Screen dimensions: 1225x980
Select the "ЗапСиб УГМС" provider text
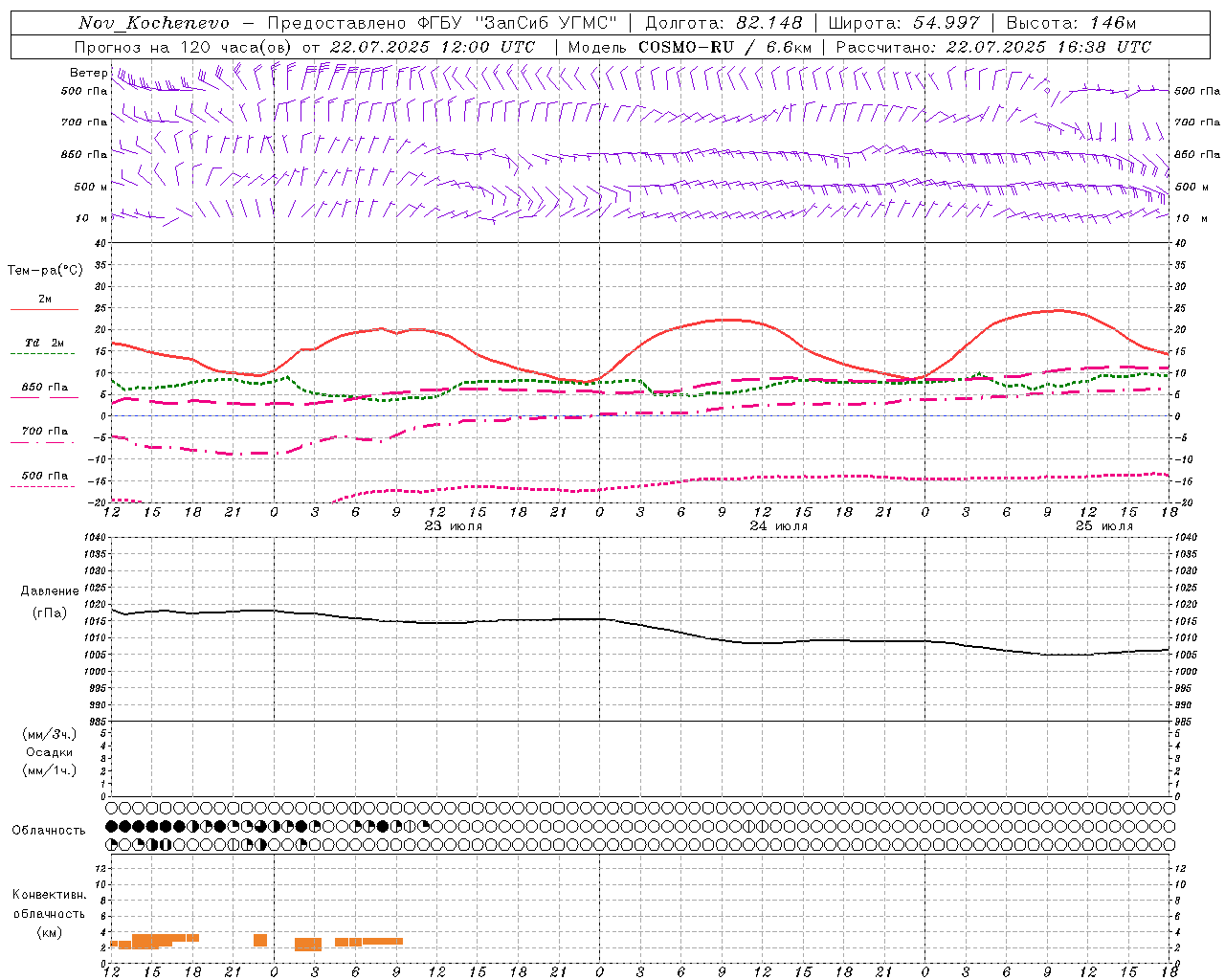pos(546,23)
